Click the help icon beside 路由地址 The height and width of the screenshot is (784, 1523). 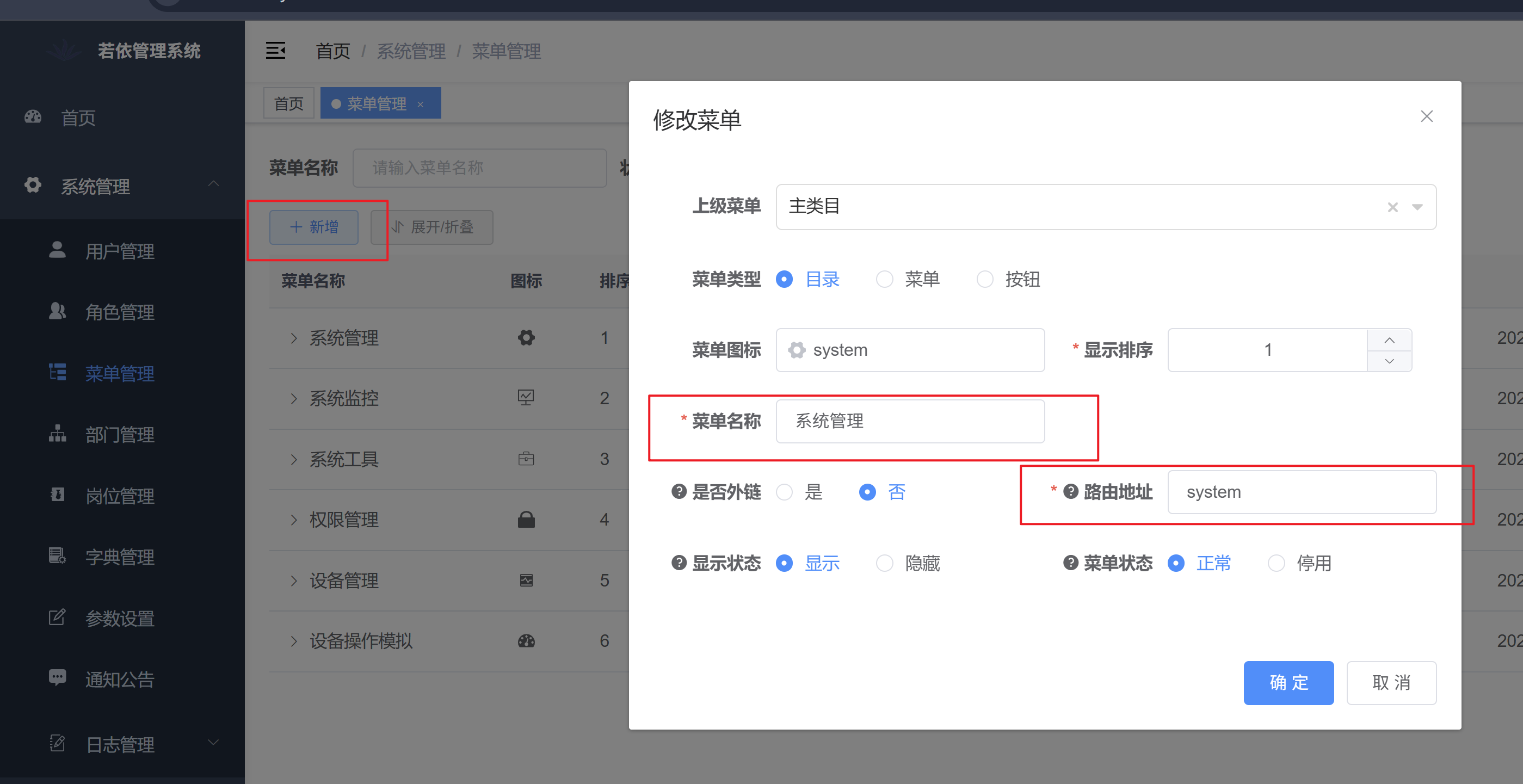click(1071, 491)
